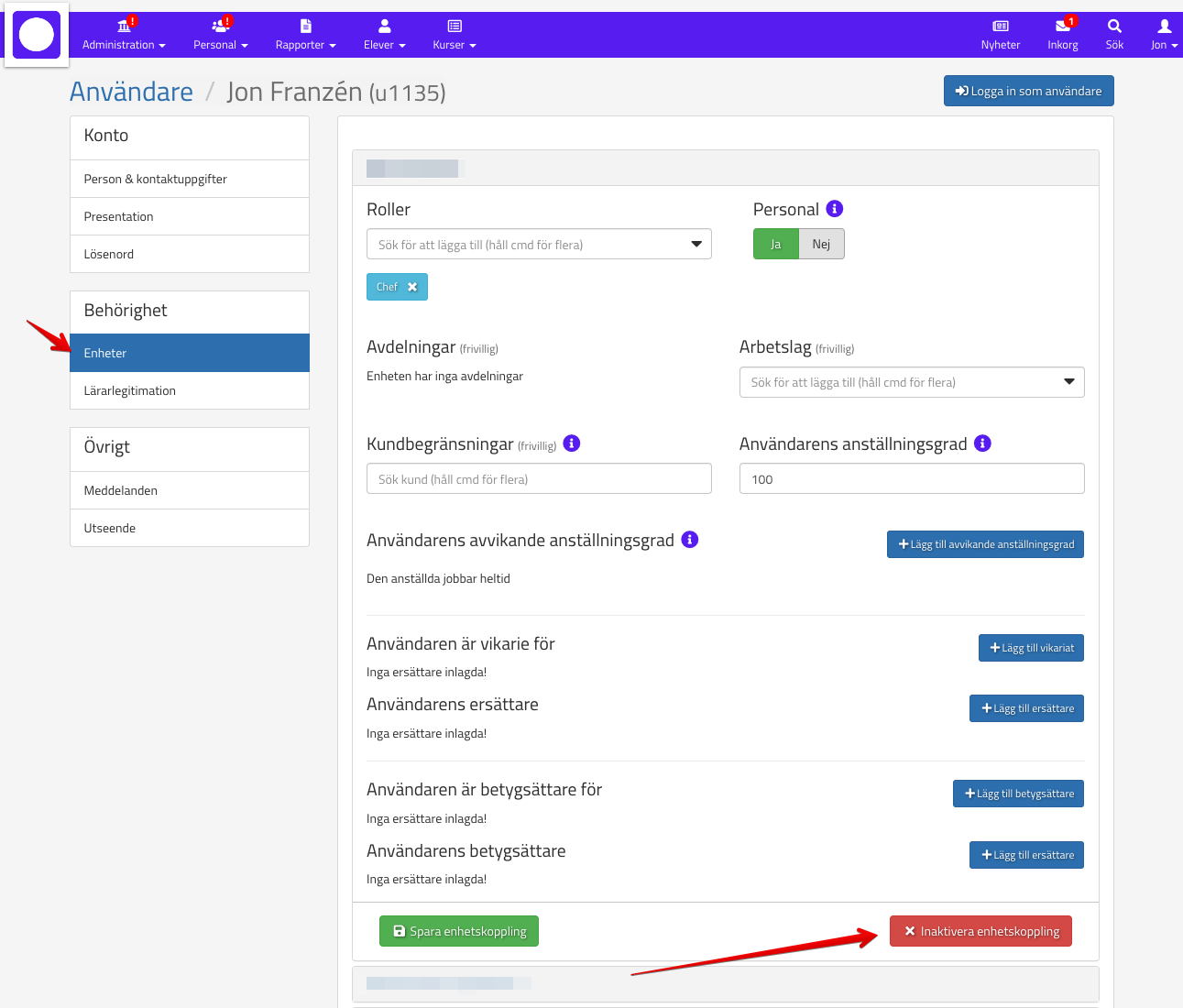Click the round logo in top-left

point(37,35)
